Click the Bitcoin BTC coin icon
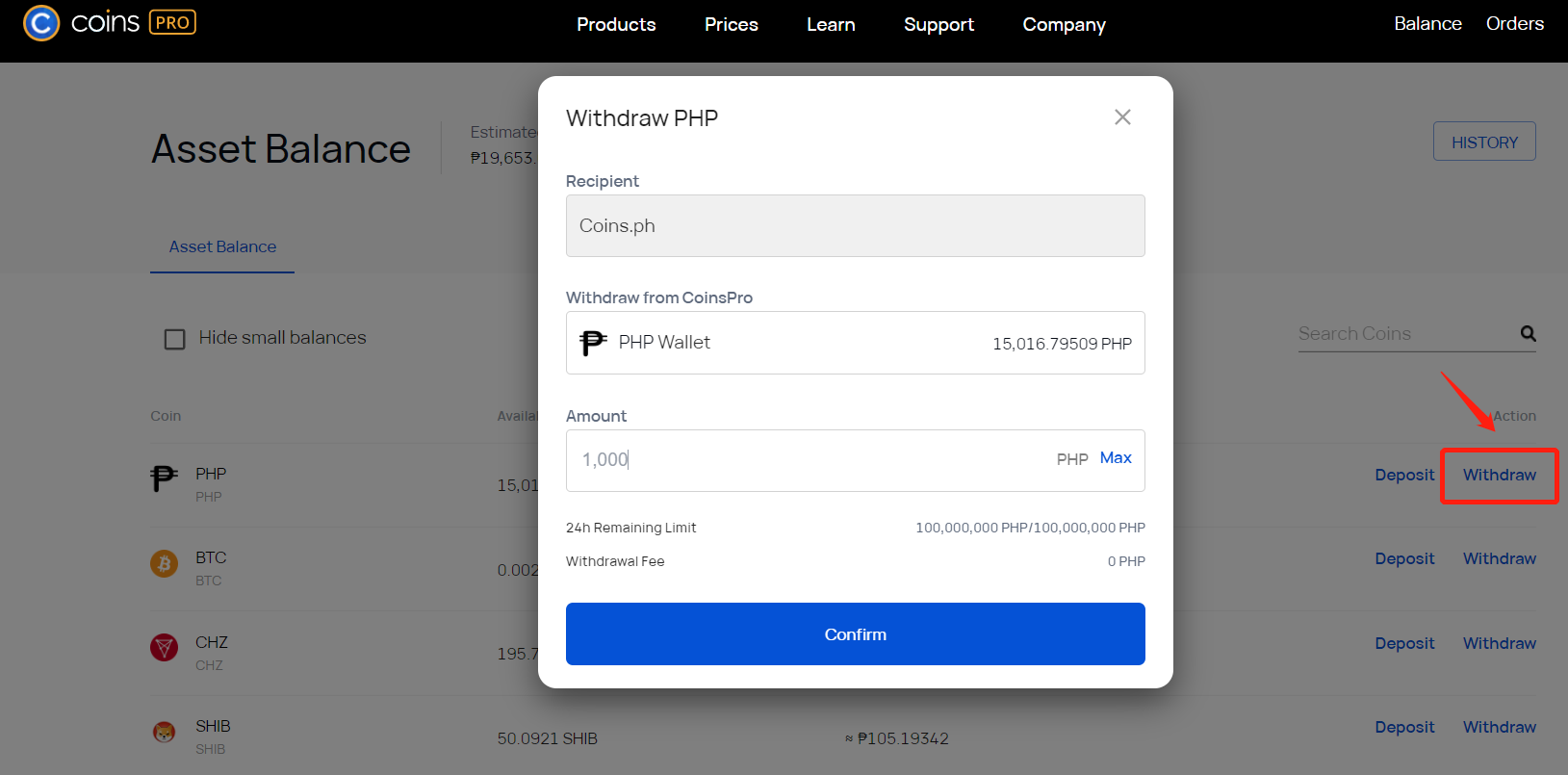This screenshot has height=775, width=1568. (x=164, y=564)
